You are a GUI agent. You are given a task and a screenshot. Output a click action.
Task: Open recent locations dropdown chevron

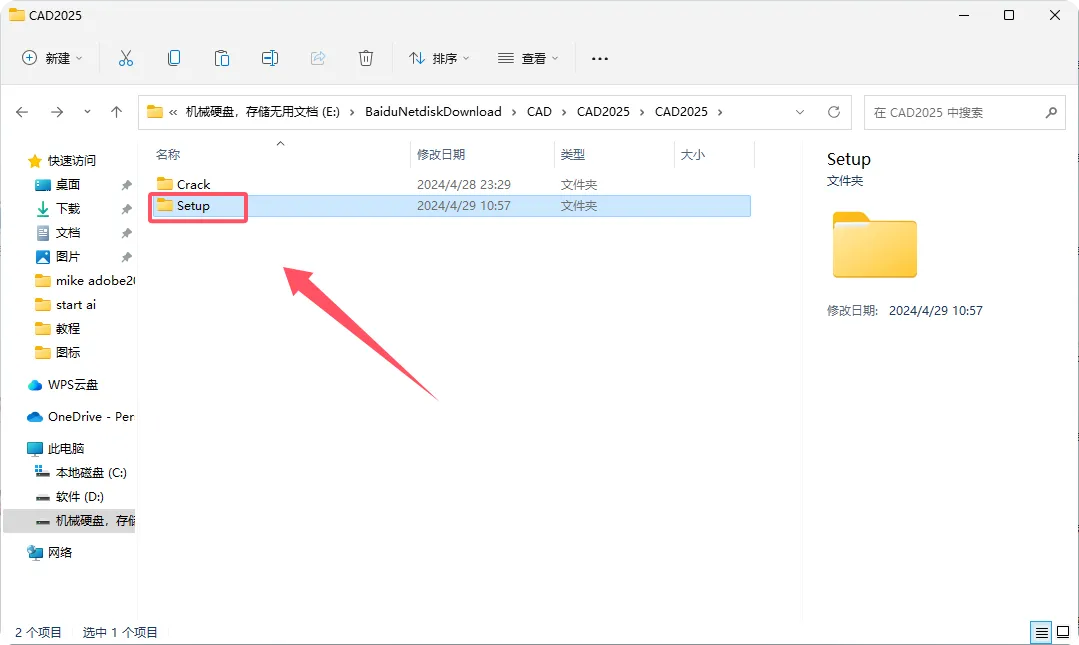(x=87, y=112)
